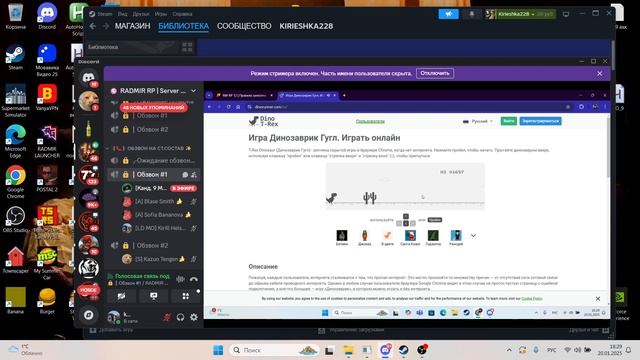Click the Dino game canvas in stream
640x360 pixels.
pos(405,186)
